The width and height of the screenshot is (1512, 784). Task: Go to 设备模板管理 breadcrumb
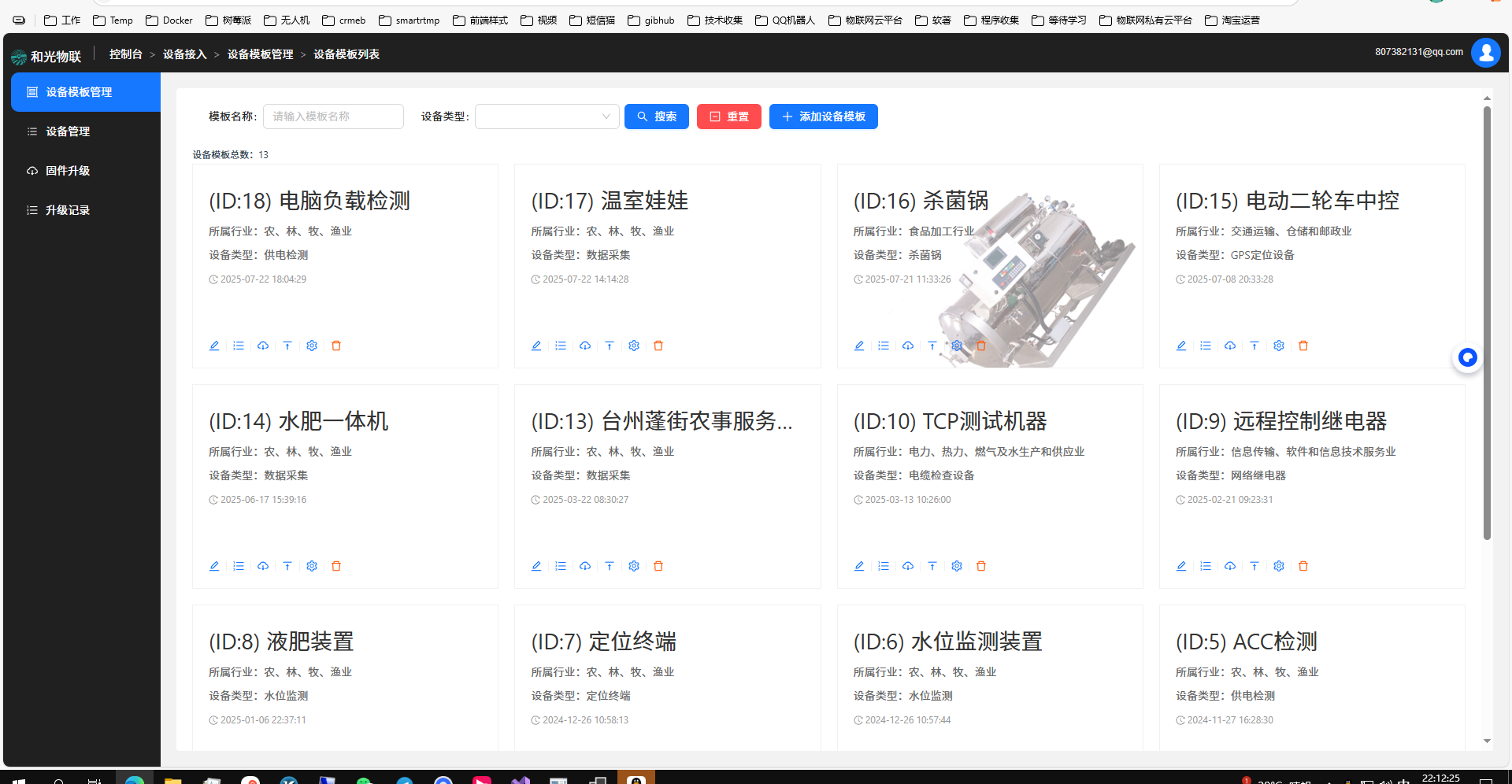pos(261,54)
